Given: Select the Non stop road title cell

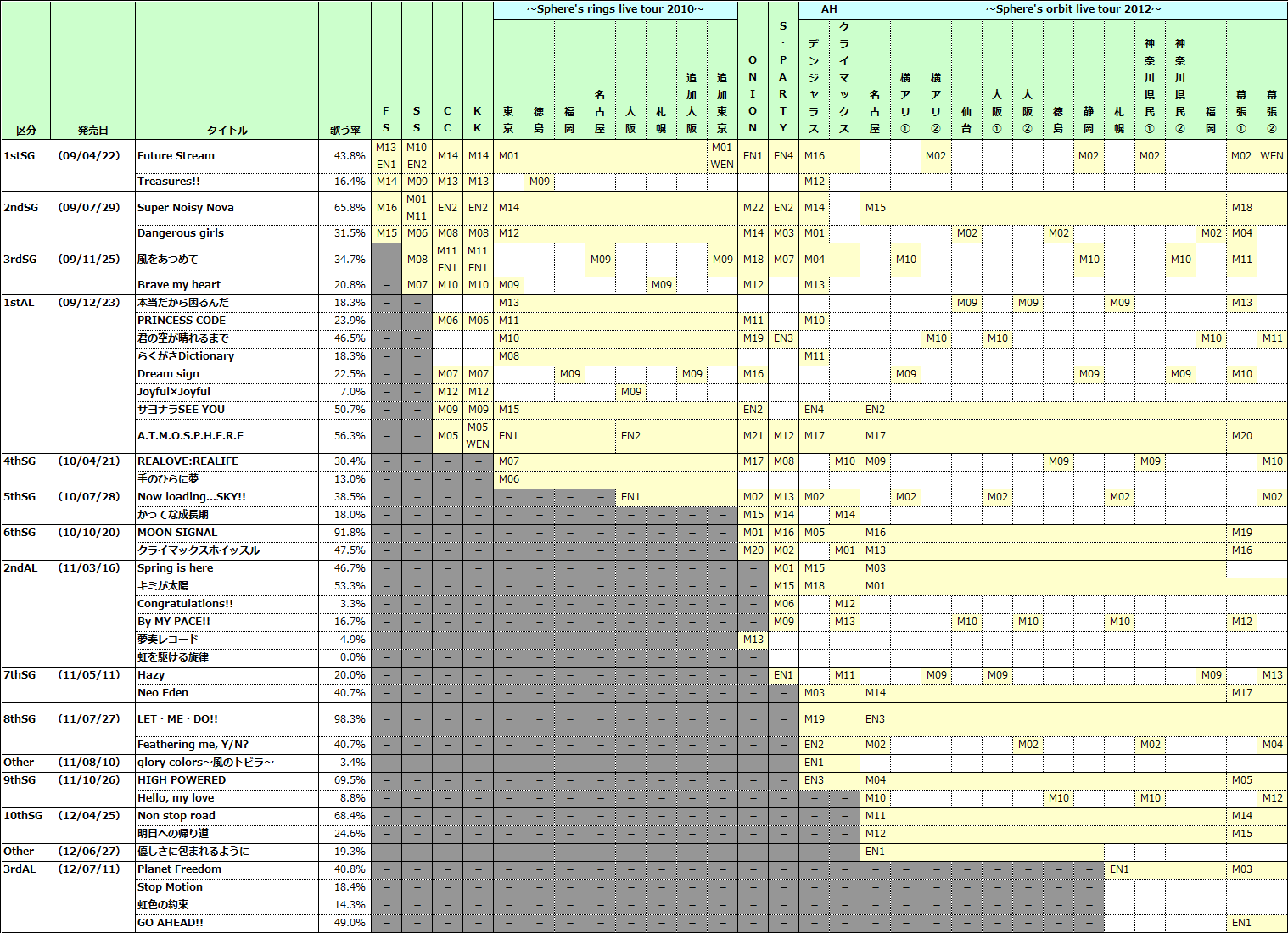Looking at the screenshot, I should (x=227, y=816).
